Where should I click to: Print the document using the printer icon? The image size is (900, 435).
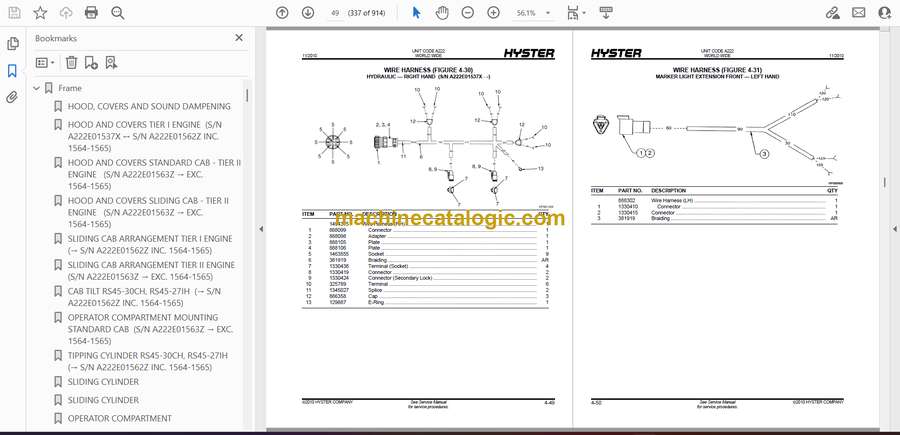point(91,13)
